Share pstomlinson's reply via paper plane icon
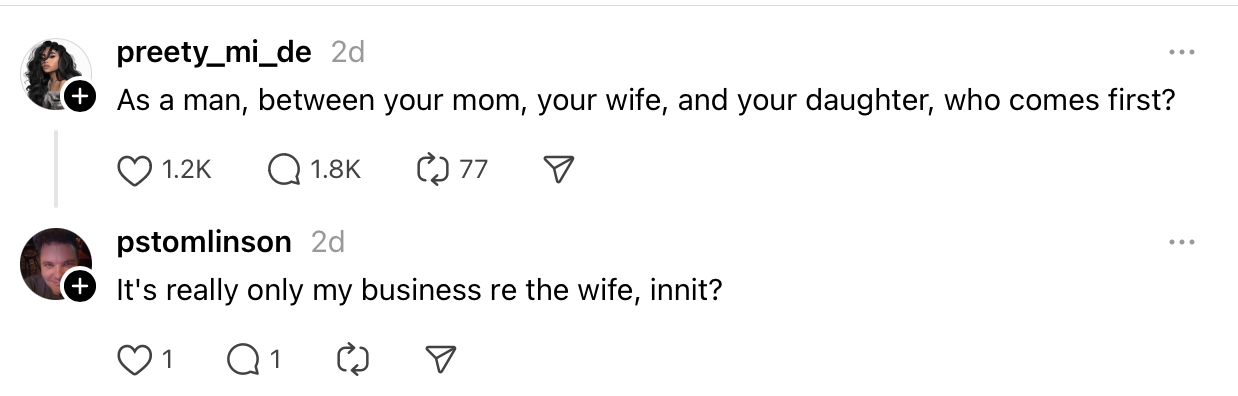 click(441, 359)
